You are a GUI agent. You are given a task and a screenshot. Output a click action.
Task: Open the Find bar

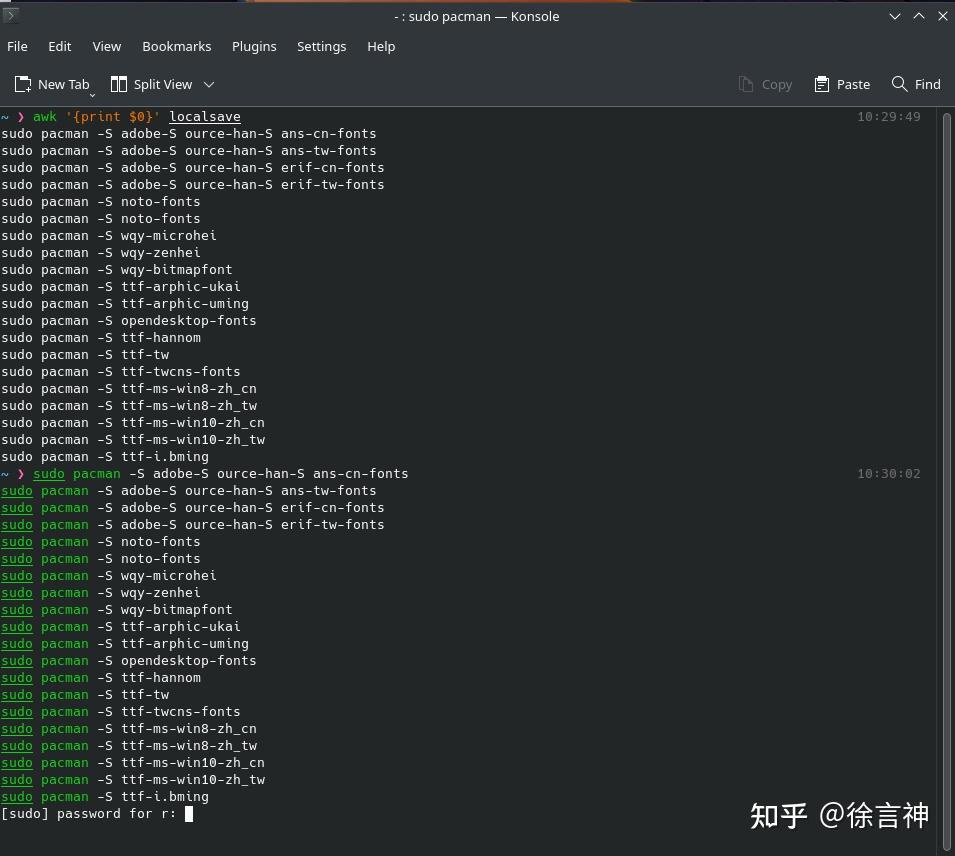[x=915, y=84]
